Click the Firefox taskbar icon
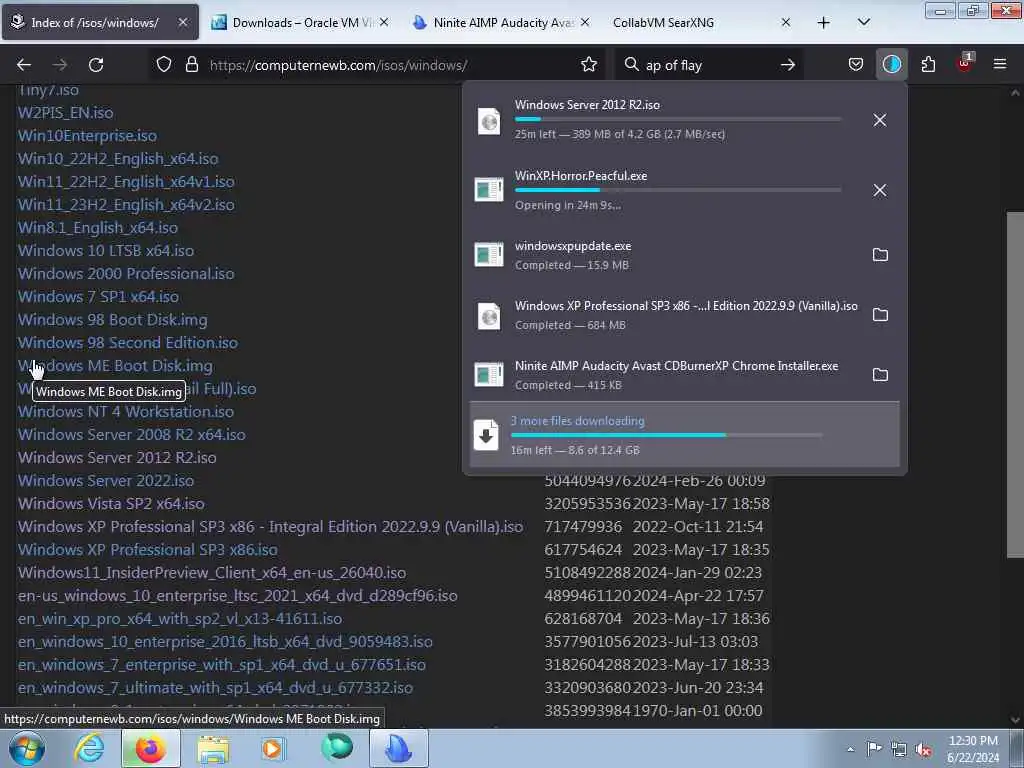 (150, 749)
